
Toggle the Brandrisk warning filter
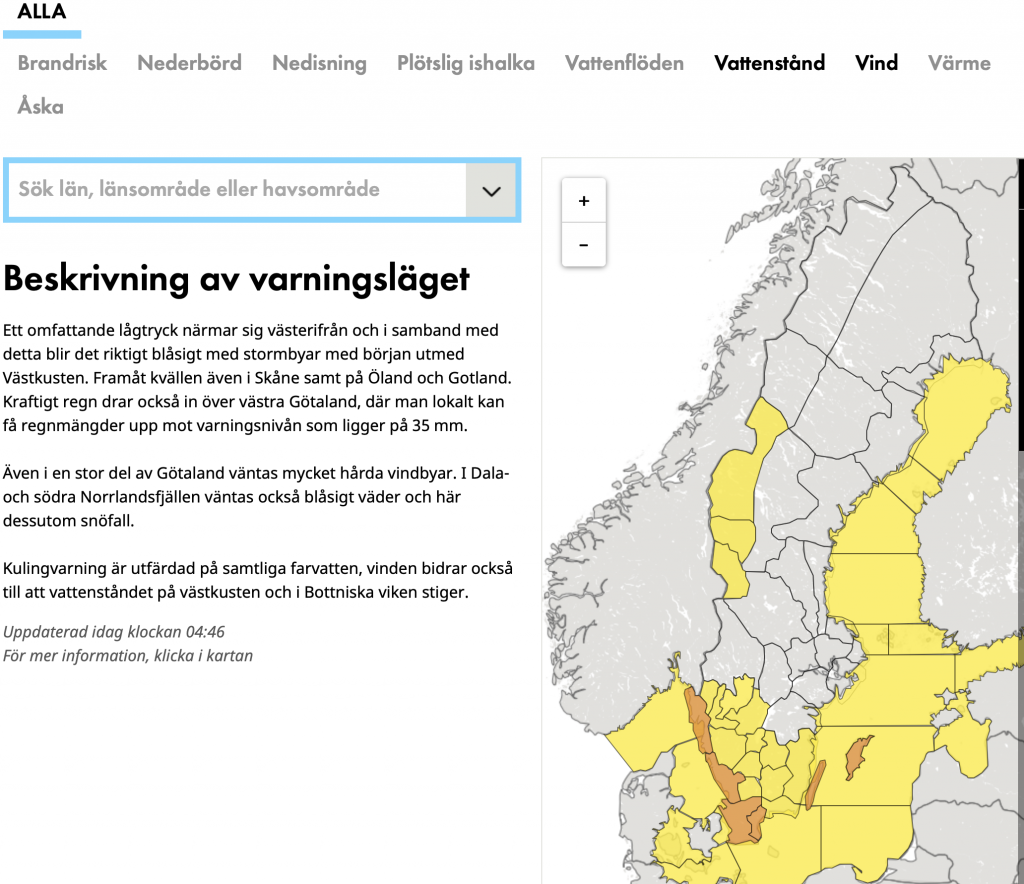[x=62, y=63]
